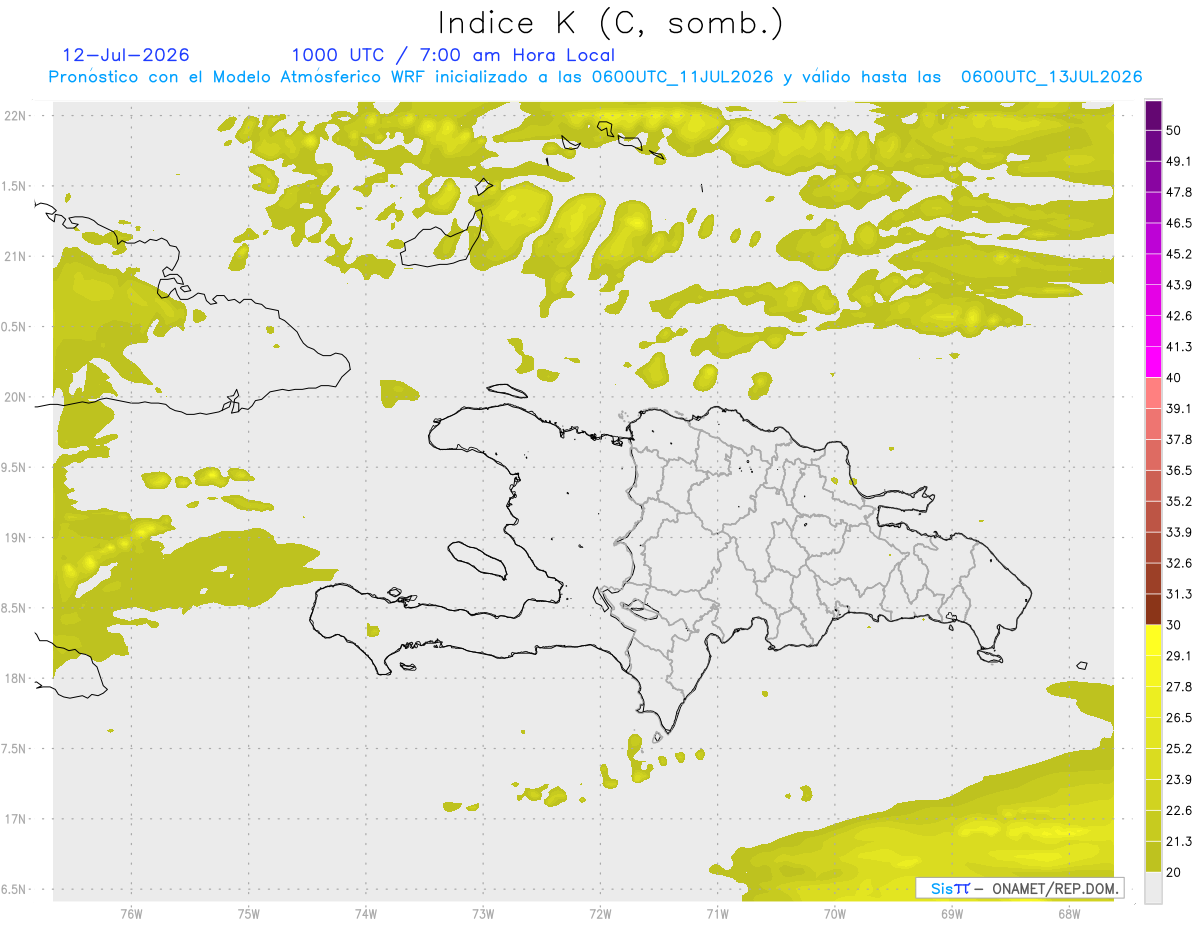Click the '33.9' colorbar label

(1179, 532)
